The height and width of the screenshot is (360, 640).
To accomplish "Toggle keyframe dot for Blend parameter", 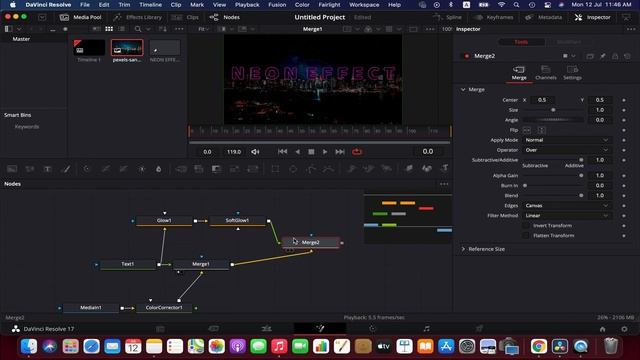I will [624, 196].
